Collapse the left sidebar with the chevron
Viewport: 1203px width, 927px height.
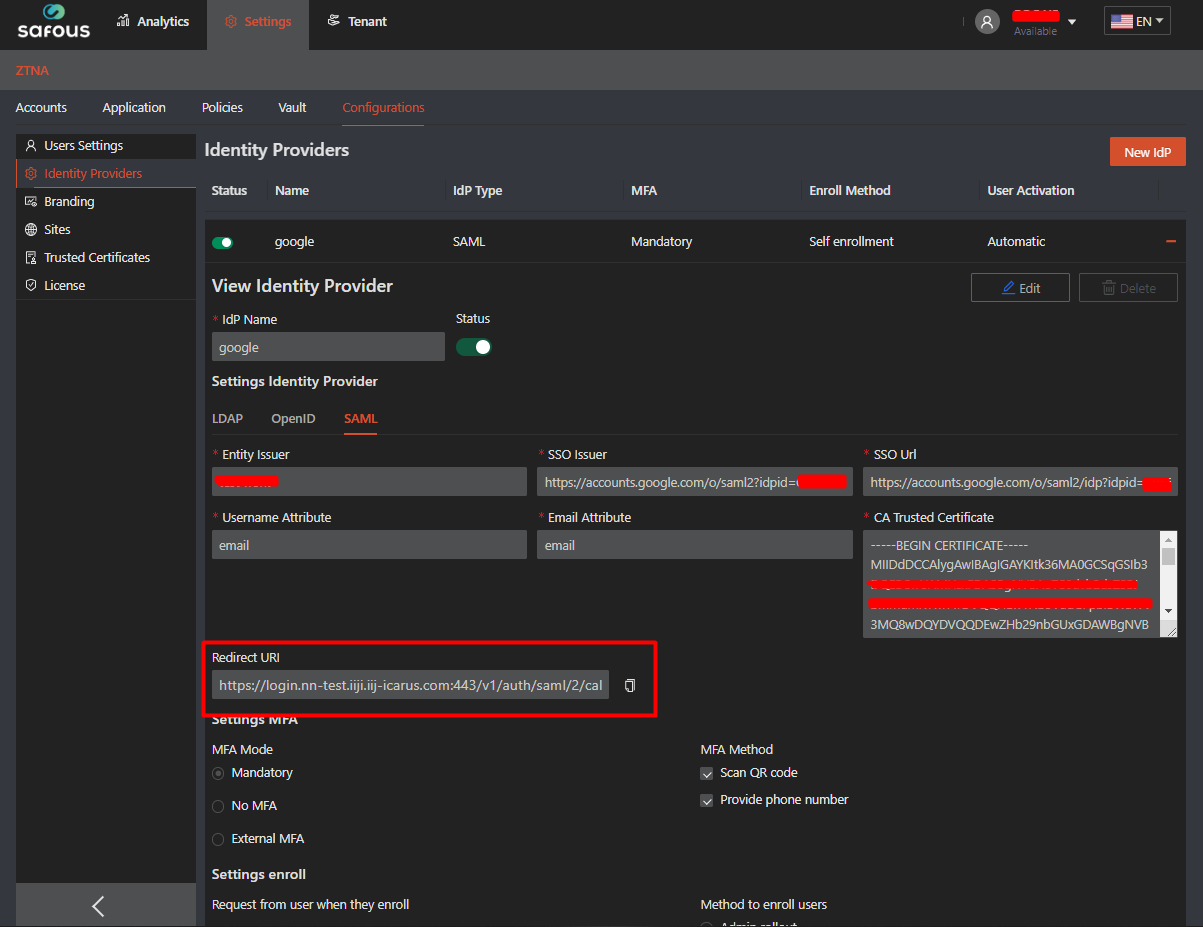point(98,906)
